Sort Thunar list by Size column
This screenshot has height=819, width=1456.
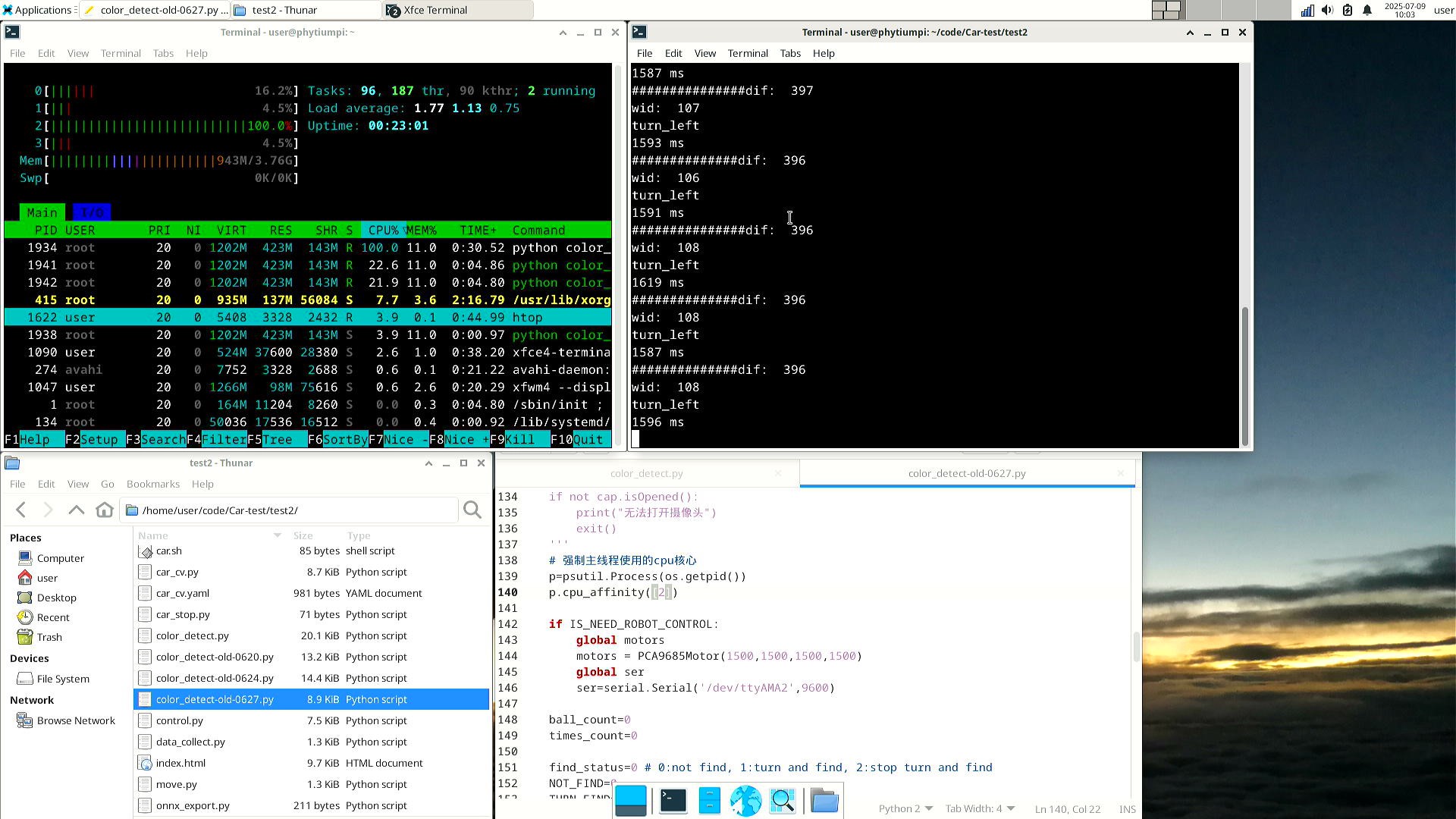pos(312,535)
